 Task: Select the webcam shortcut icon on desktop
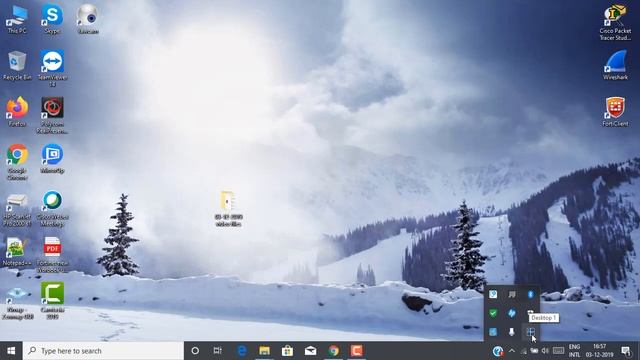(x=87, y=19)
